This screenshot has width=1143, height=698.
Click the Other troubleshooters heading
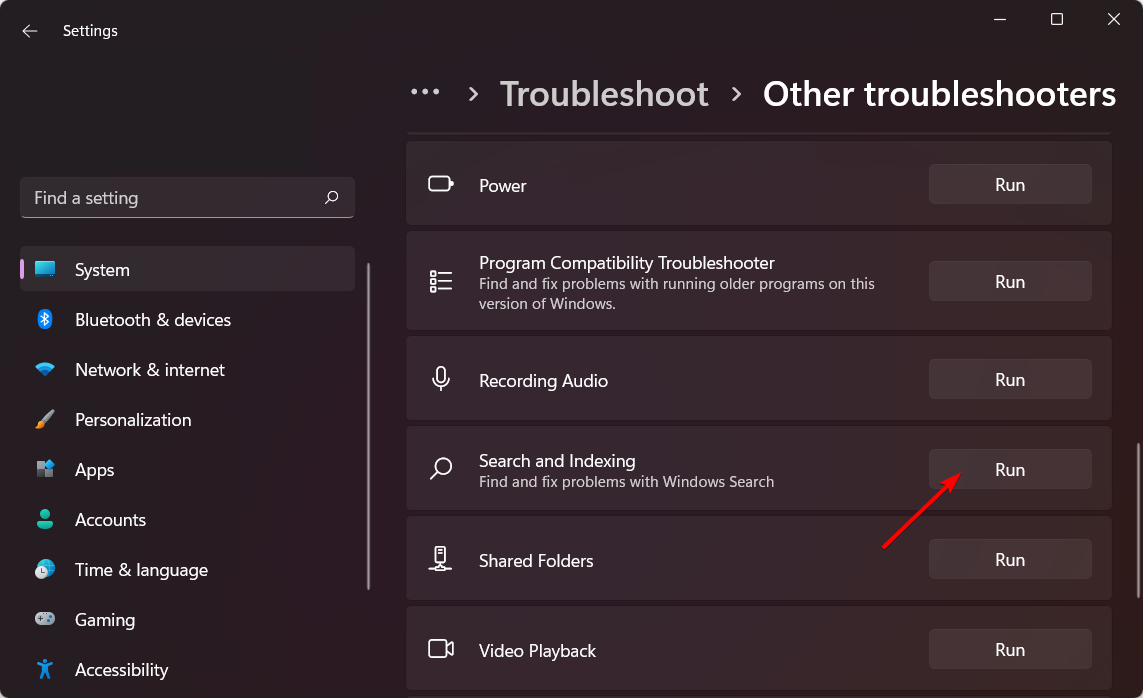coord(939,94)
